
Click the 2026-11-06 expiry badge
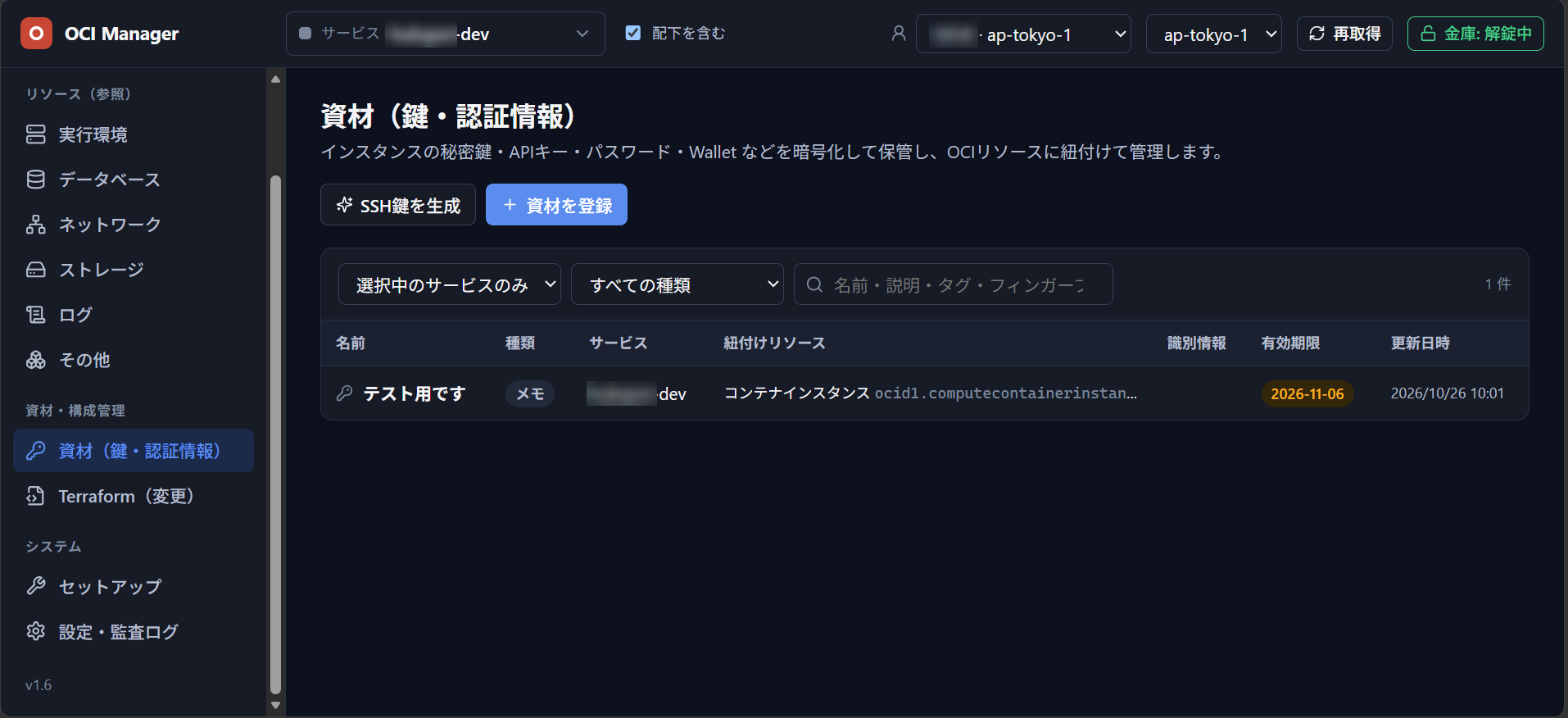tap(1307, 393)
